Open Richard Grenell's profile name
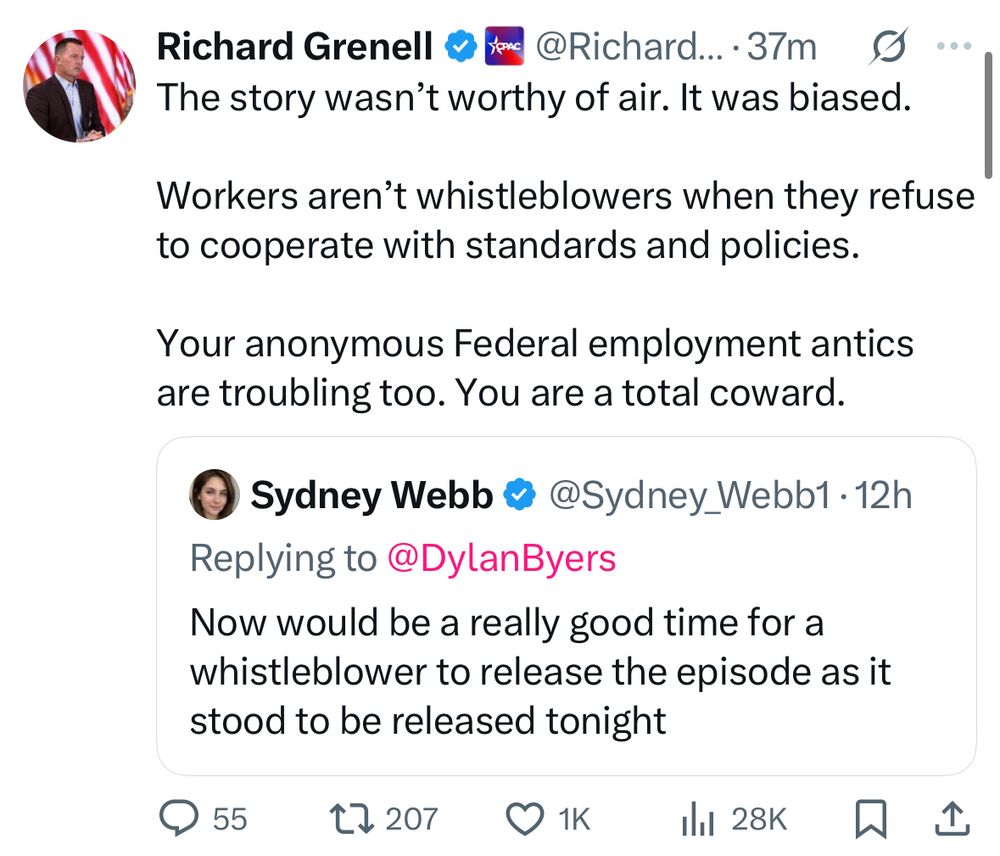 [293, 46]
